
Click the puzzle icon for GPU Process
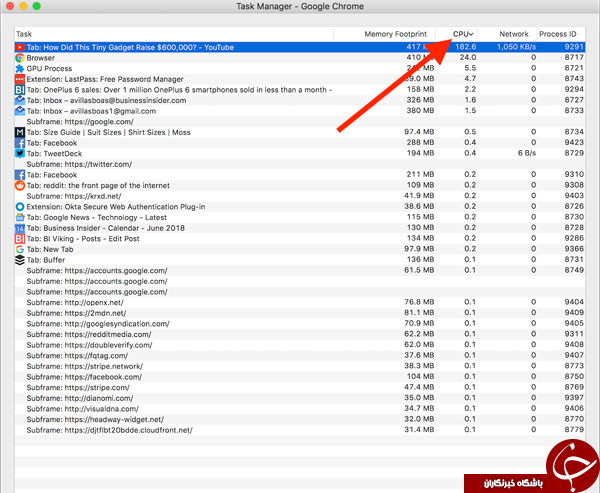point(20,69)
